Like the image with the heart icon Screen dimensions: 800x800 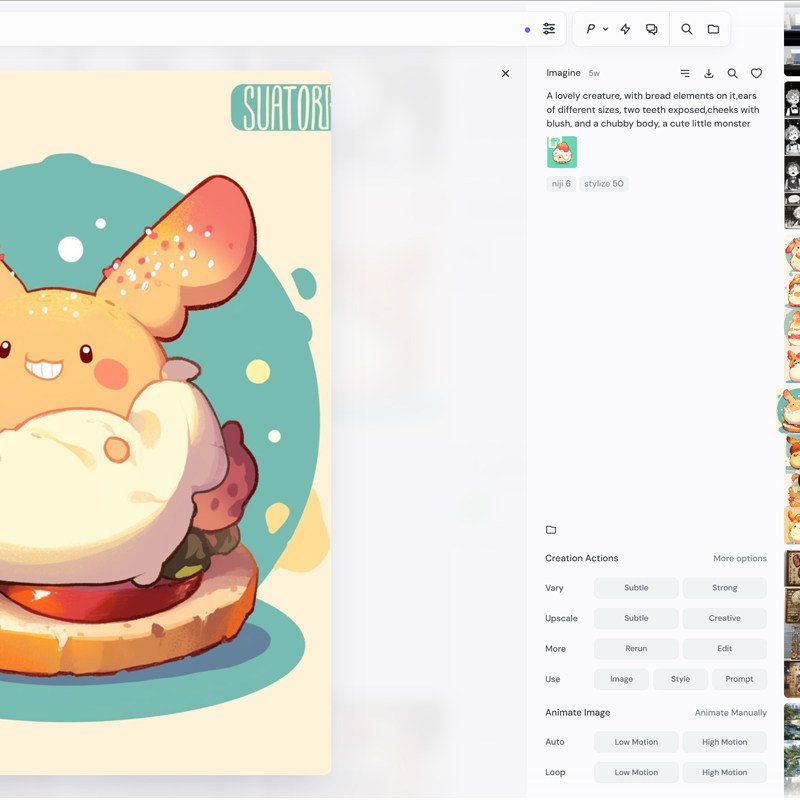click(757, 73)
